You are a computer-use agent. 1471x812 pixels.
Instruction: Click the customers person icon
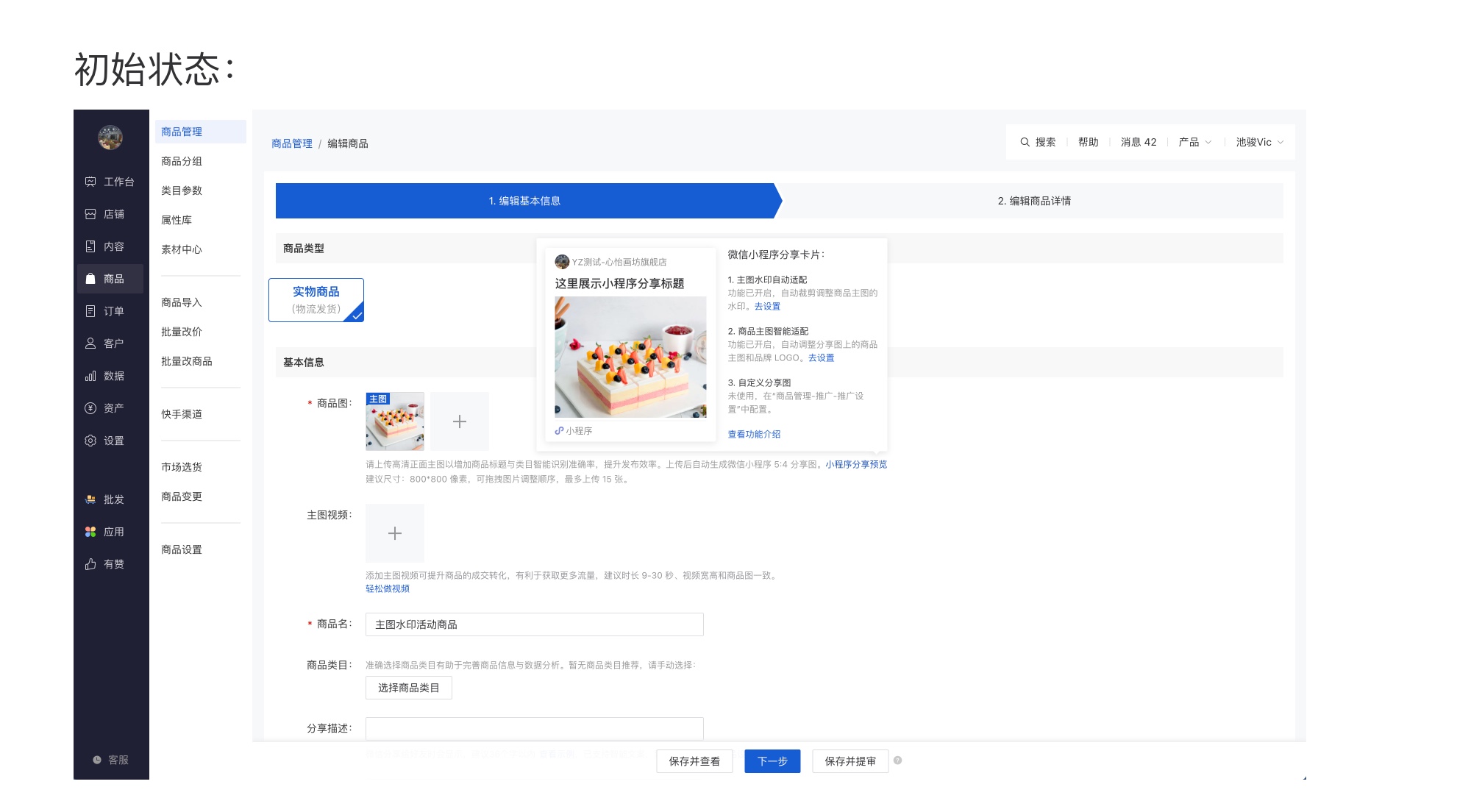90,343
